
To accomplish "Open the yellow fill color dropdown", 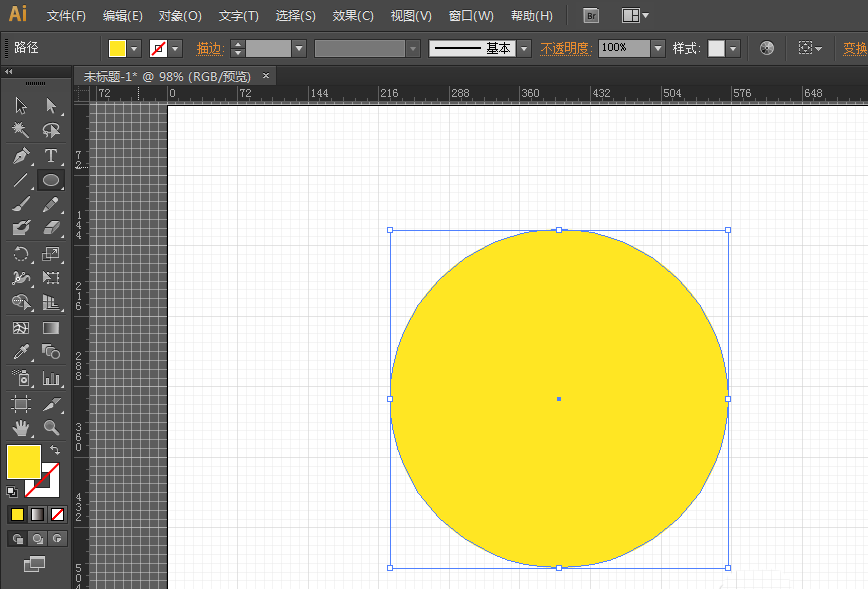I will point(135,48).
